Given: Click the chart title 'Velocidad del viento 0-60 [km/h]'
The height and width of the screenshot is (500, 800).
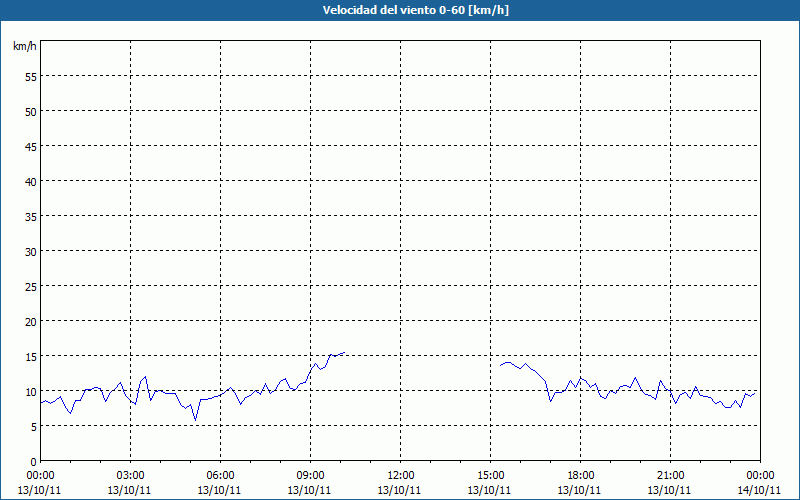Looking at the screenshot, I should pos(416,10).
